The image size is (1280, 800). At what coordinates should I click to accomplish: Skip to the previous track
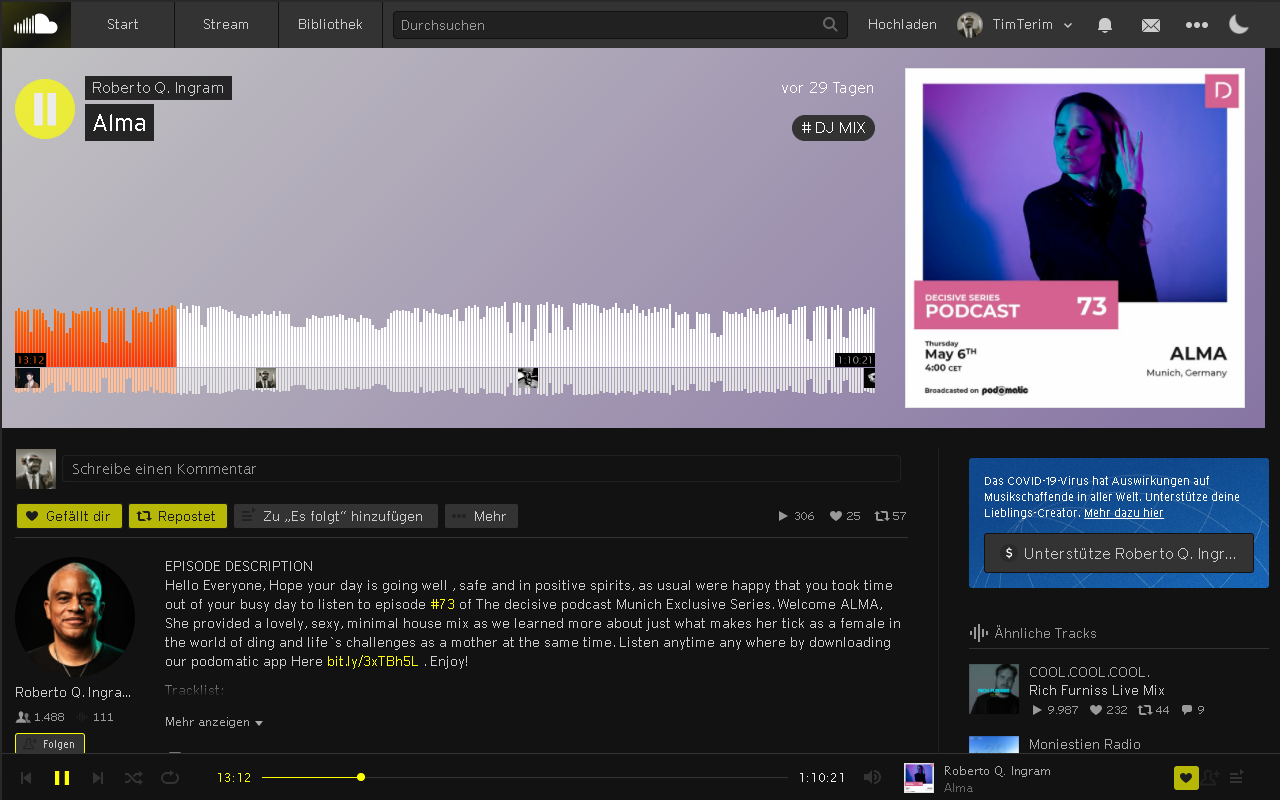(27, 777)
